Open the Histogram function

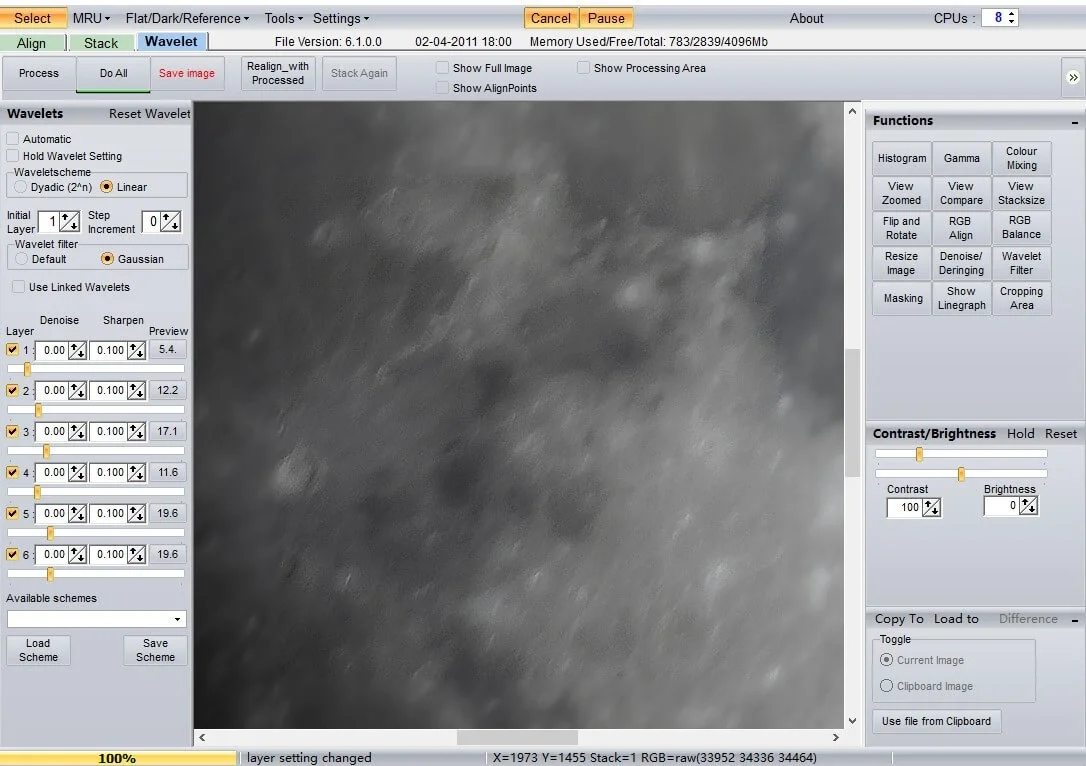(x=902, y=158)
